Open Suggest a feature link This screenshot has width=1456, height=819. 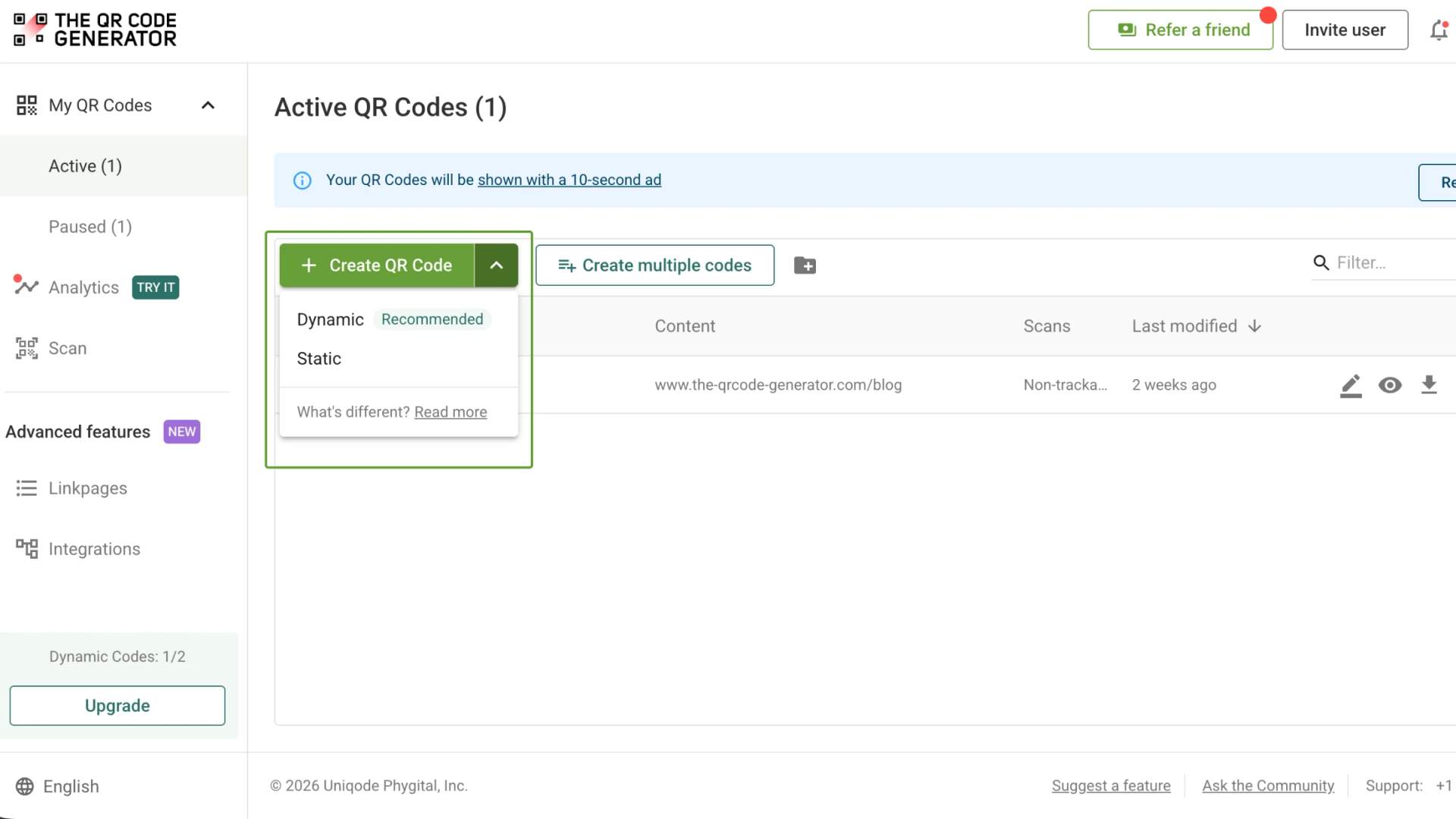pyautogui.click(x=1111, y=786)
